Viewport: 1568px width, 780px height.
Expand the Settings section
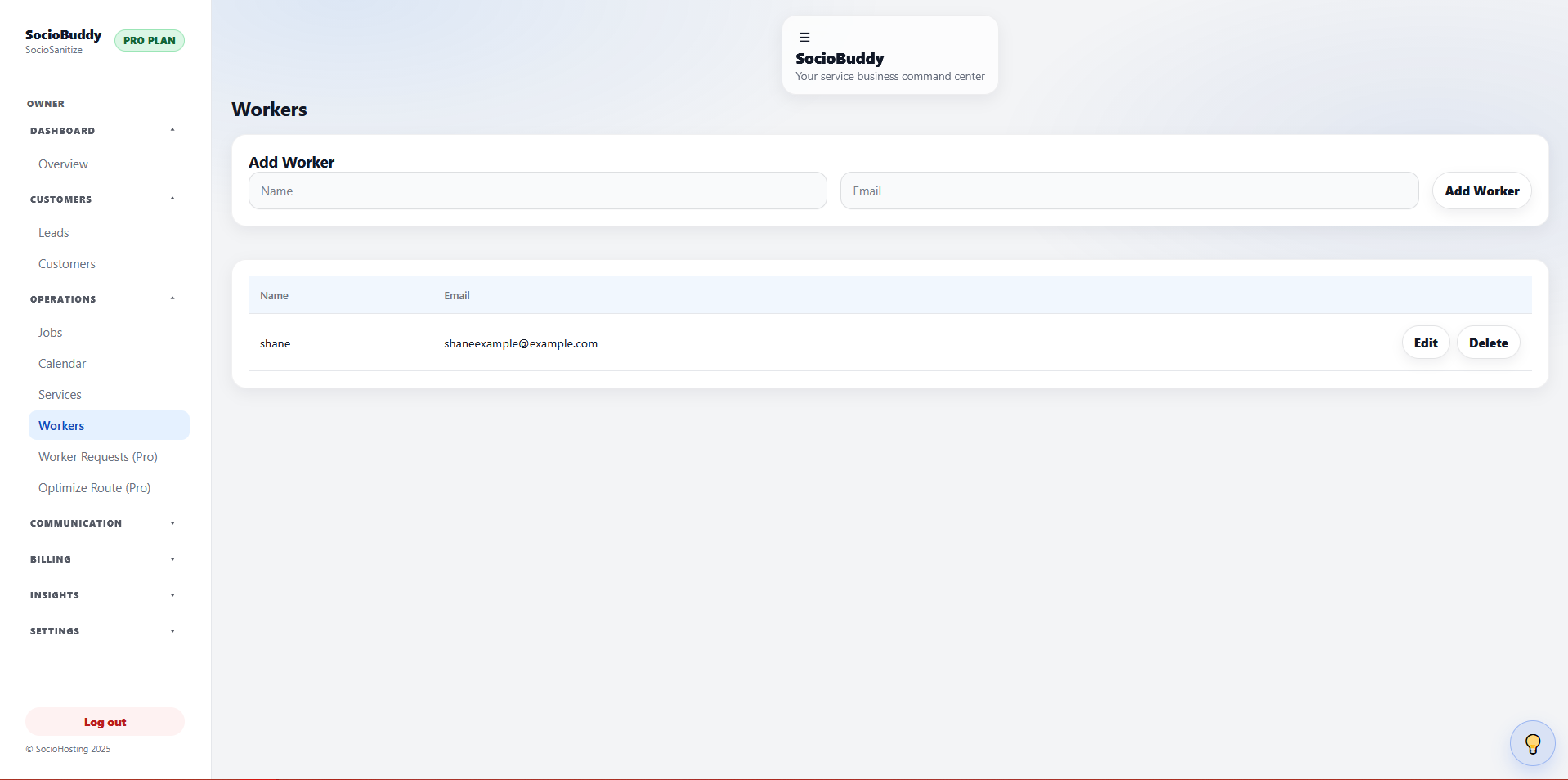click(103, 631)
